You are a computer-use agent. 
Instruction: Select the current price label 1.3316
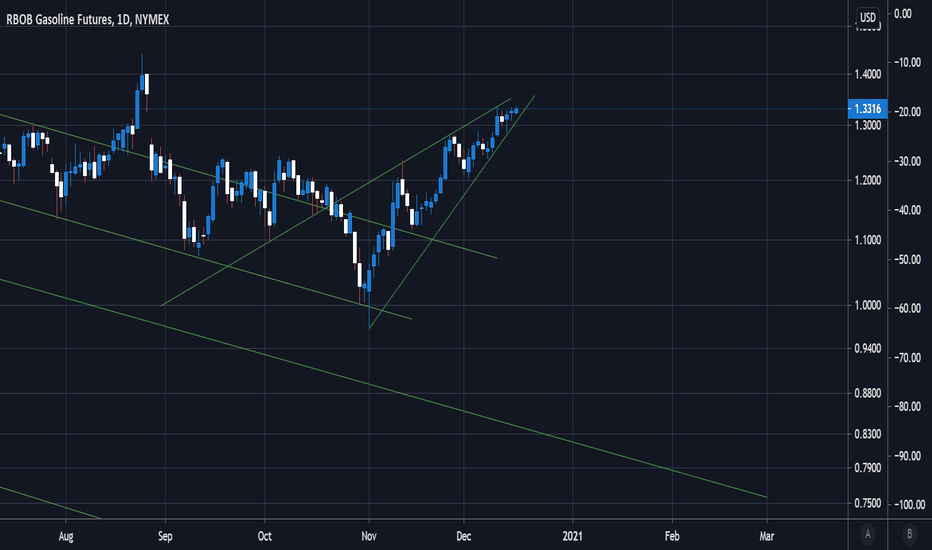click(x=867, y=109)
